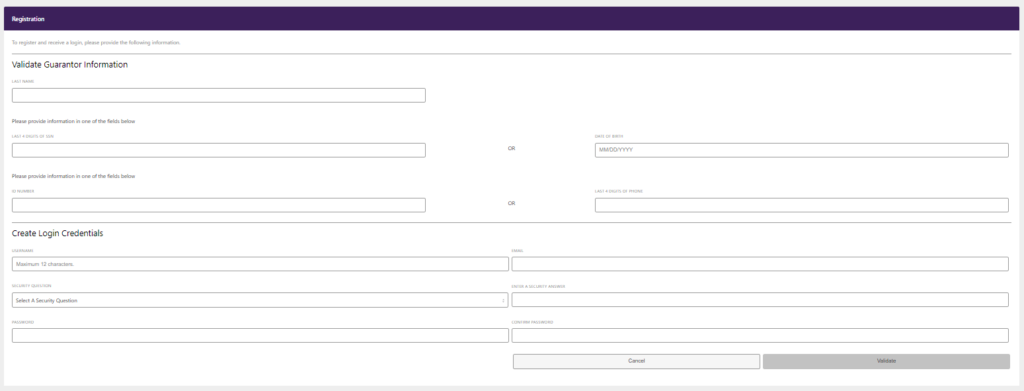Click the Cancel button

636,361
